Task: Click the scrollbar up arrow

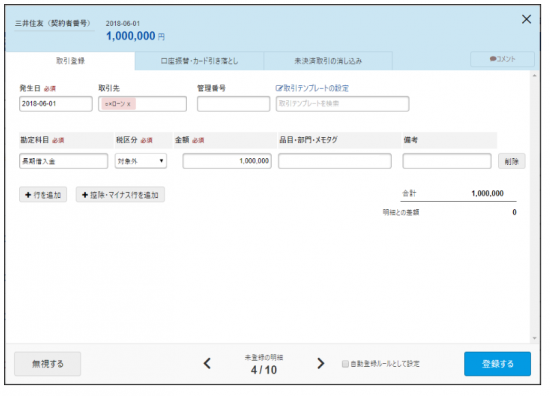Action: point(535,75)
